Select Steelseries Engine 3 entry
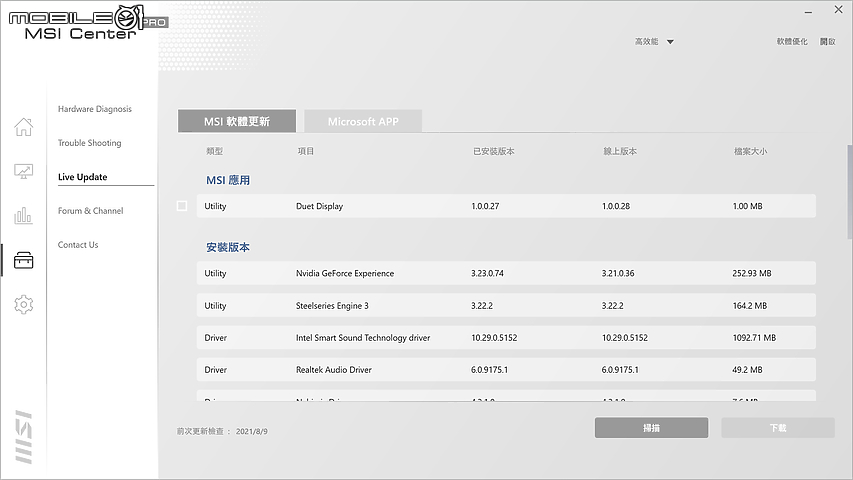853x480 pixels. (332, 305)
